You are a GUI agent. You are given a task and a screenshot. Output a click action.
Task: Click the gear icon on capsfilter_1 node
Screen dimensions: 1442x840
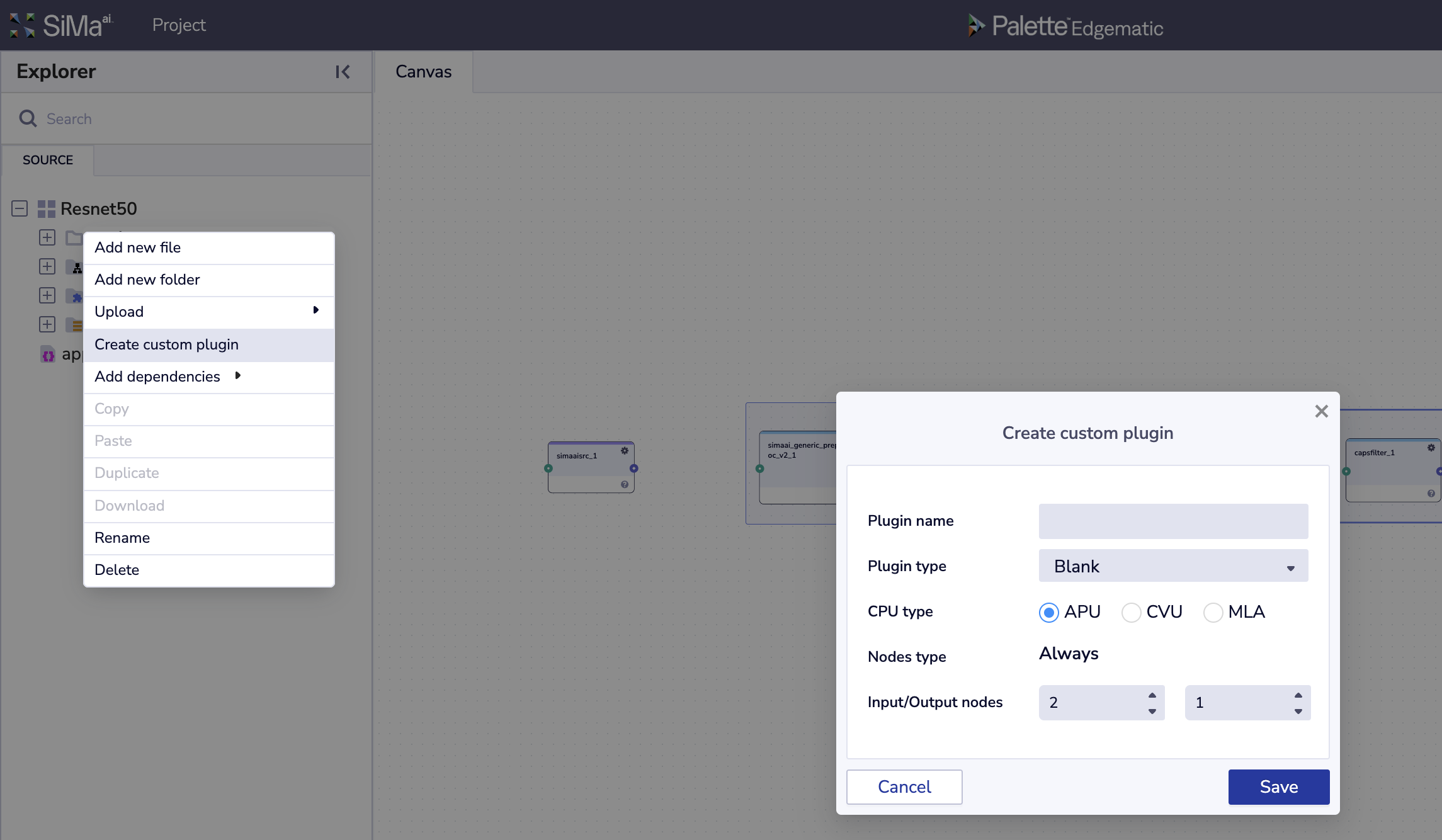pos(1431,448)
